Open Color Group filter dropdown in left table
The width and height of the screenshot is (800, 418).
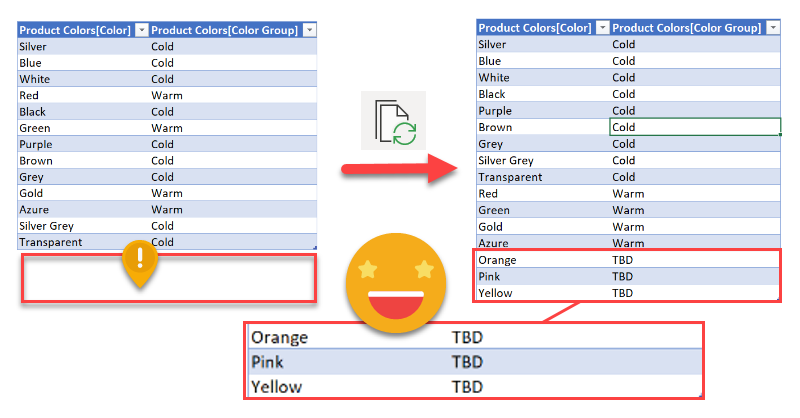pos(308,31)
